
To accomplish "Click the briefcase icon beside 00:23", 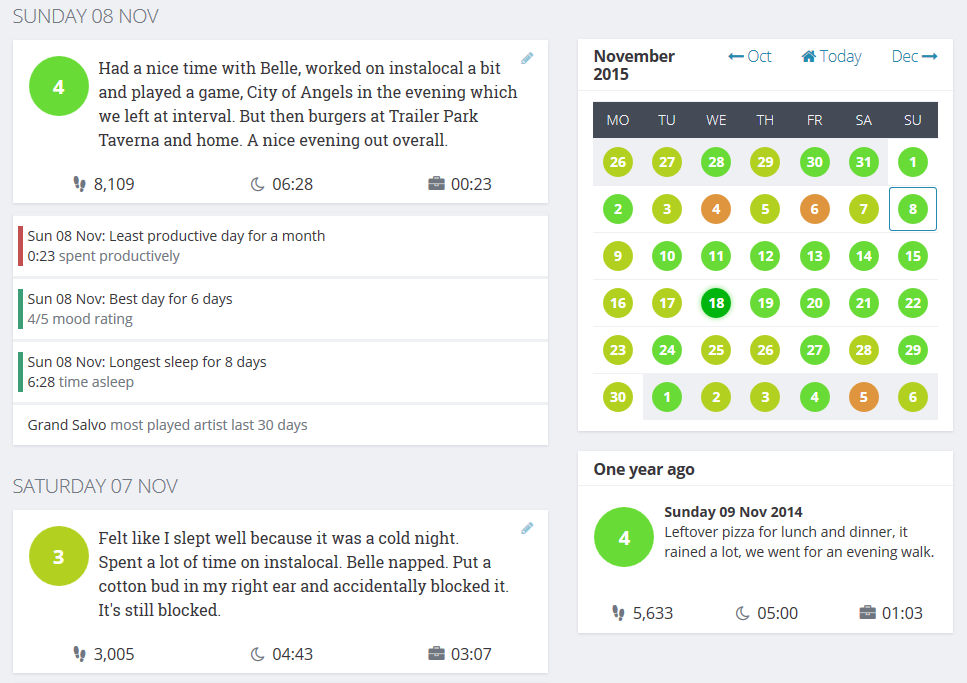I will tap(436, 184).
